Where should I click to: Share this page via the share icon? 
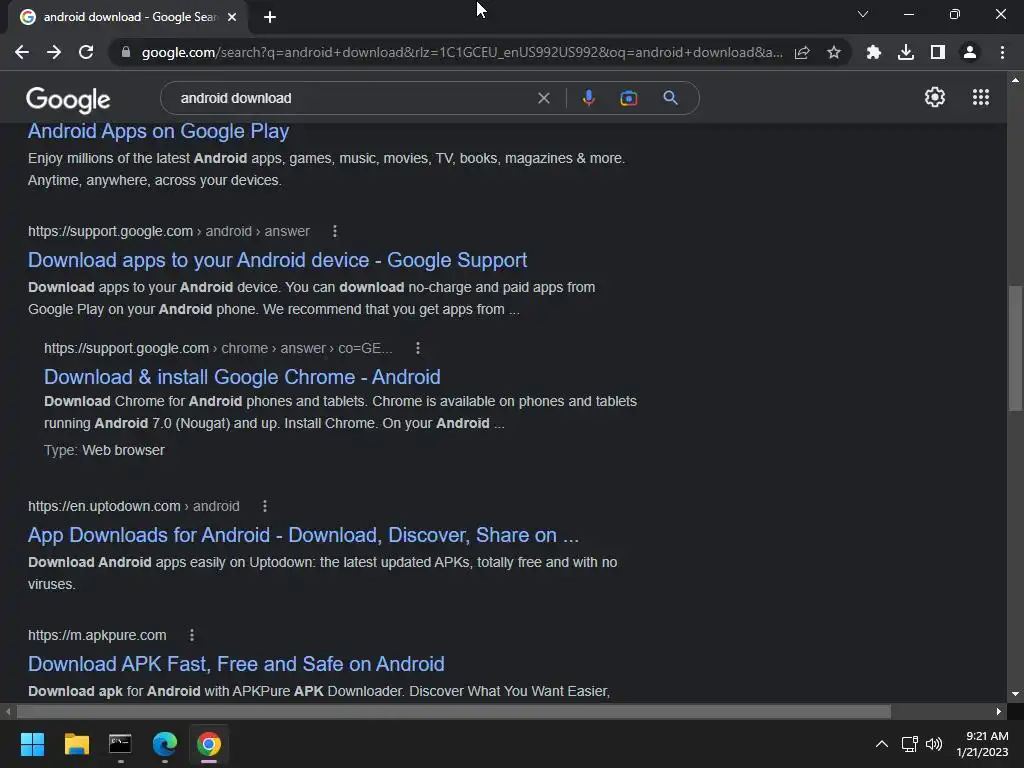(x=802, y=52)
